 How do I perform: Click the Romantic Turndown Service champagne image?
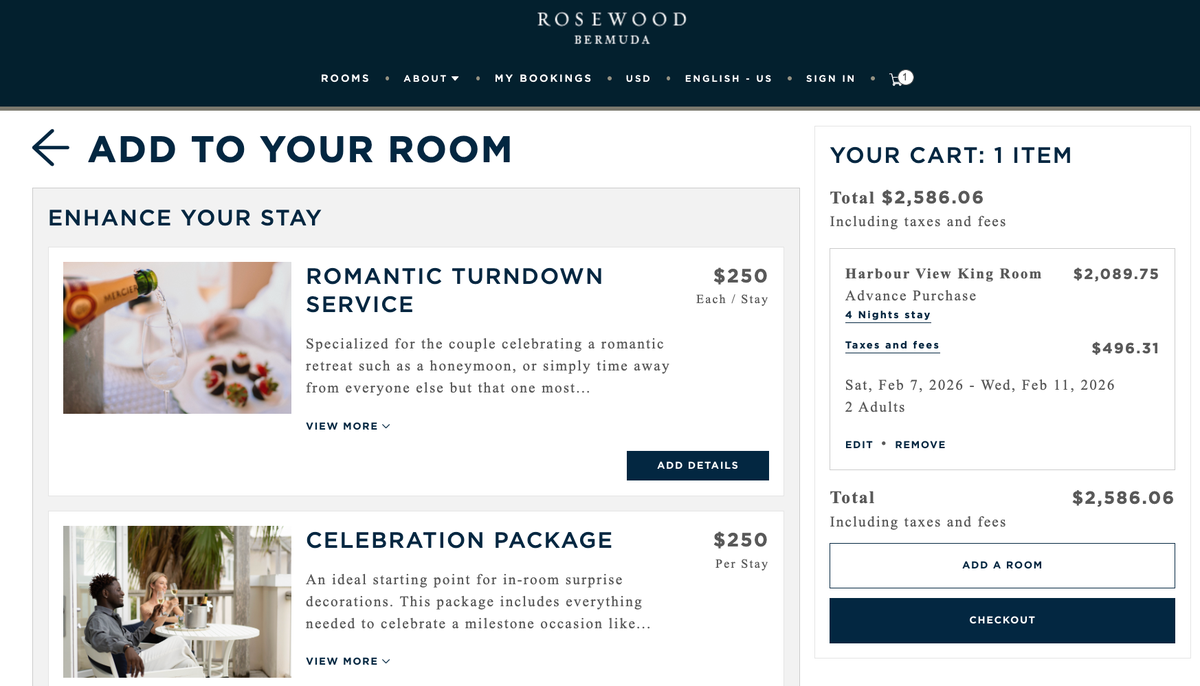pyautogui.click(x=177, y=338)
